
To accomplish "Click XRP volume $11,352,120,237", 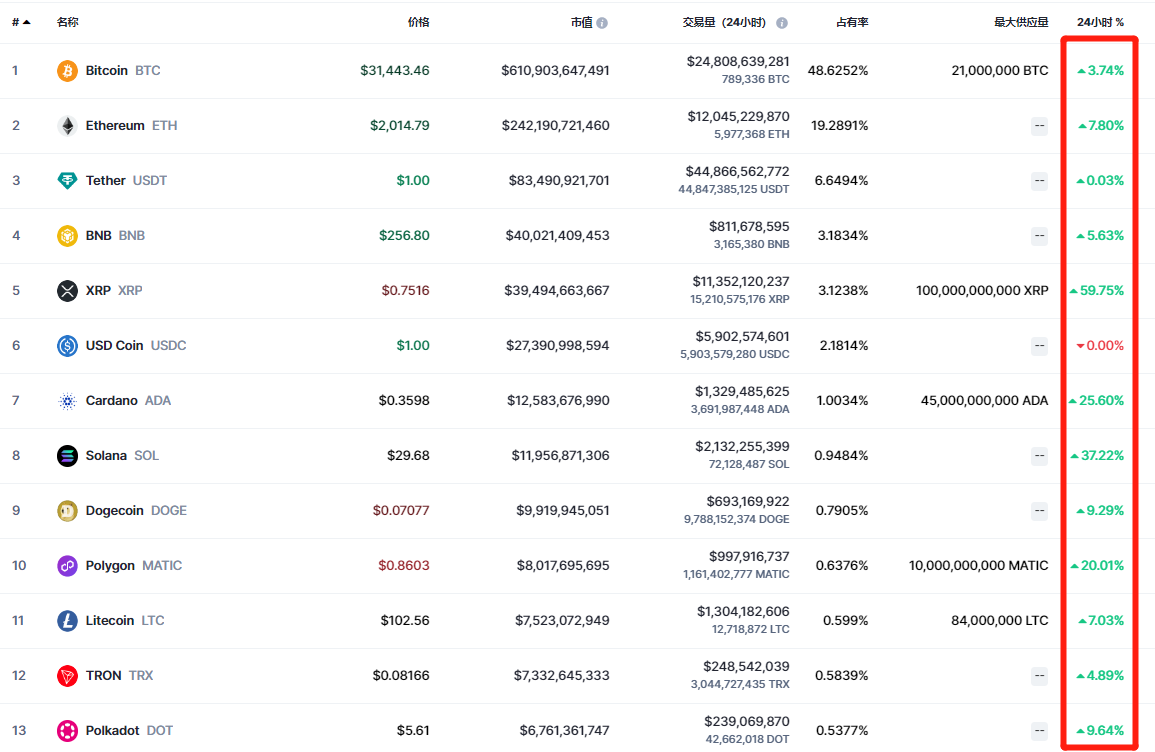I will click(x=741, y=281).
